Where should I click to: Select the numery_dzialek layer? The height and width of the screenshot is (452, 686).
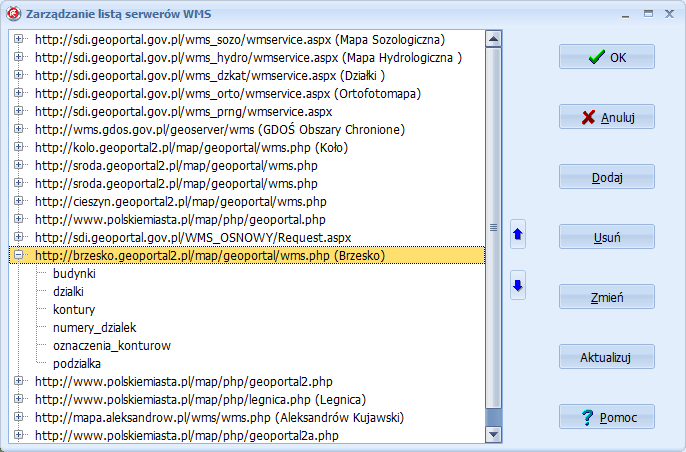[94, 327]
